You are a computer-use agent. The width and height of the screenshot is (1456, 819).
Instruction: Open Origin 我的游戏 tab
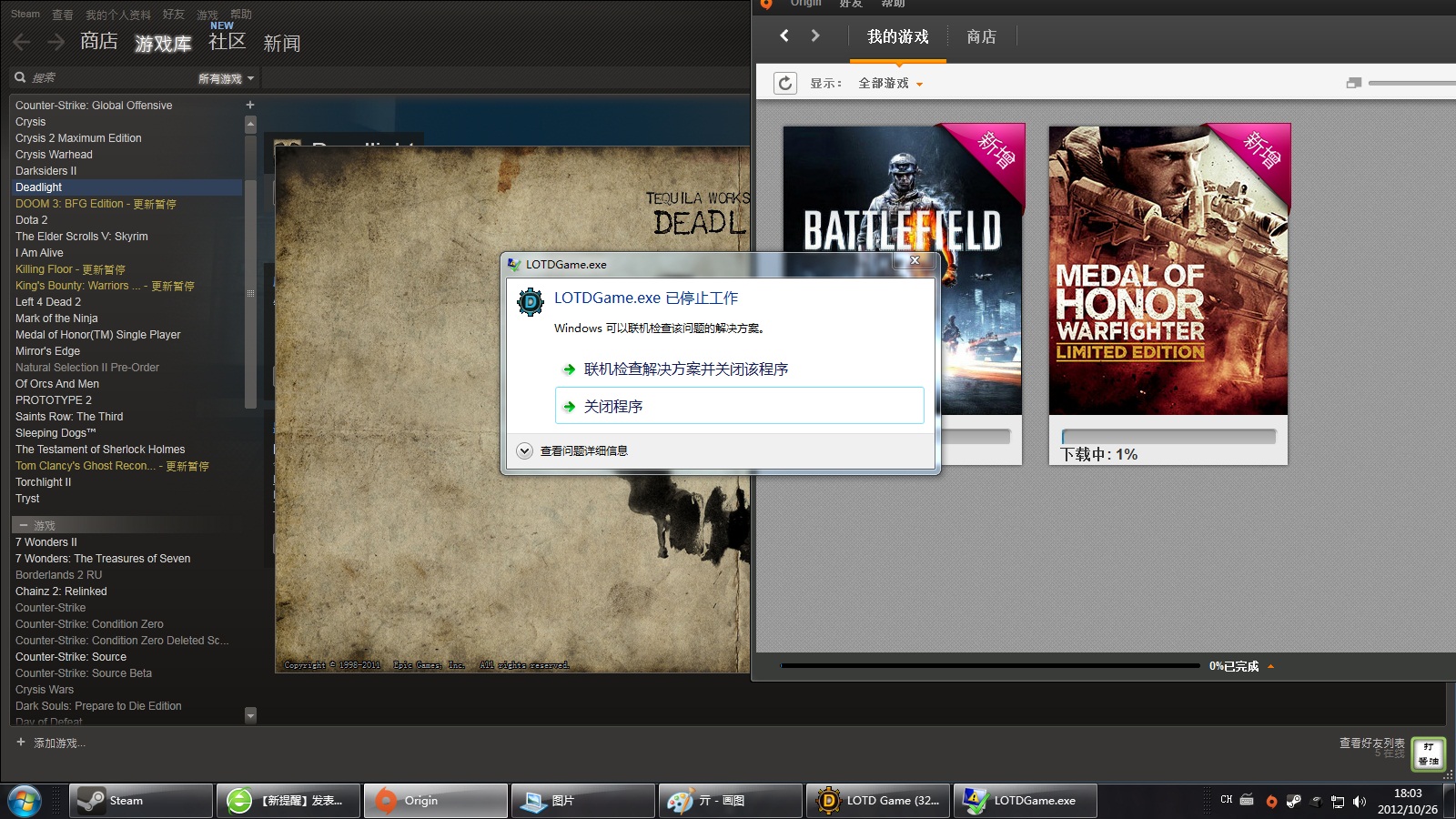tap(898, 36)
